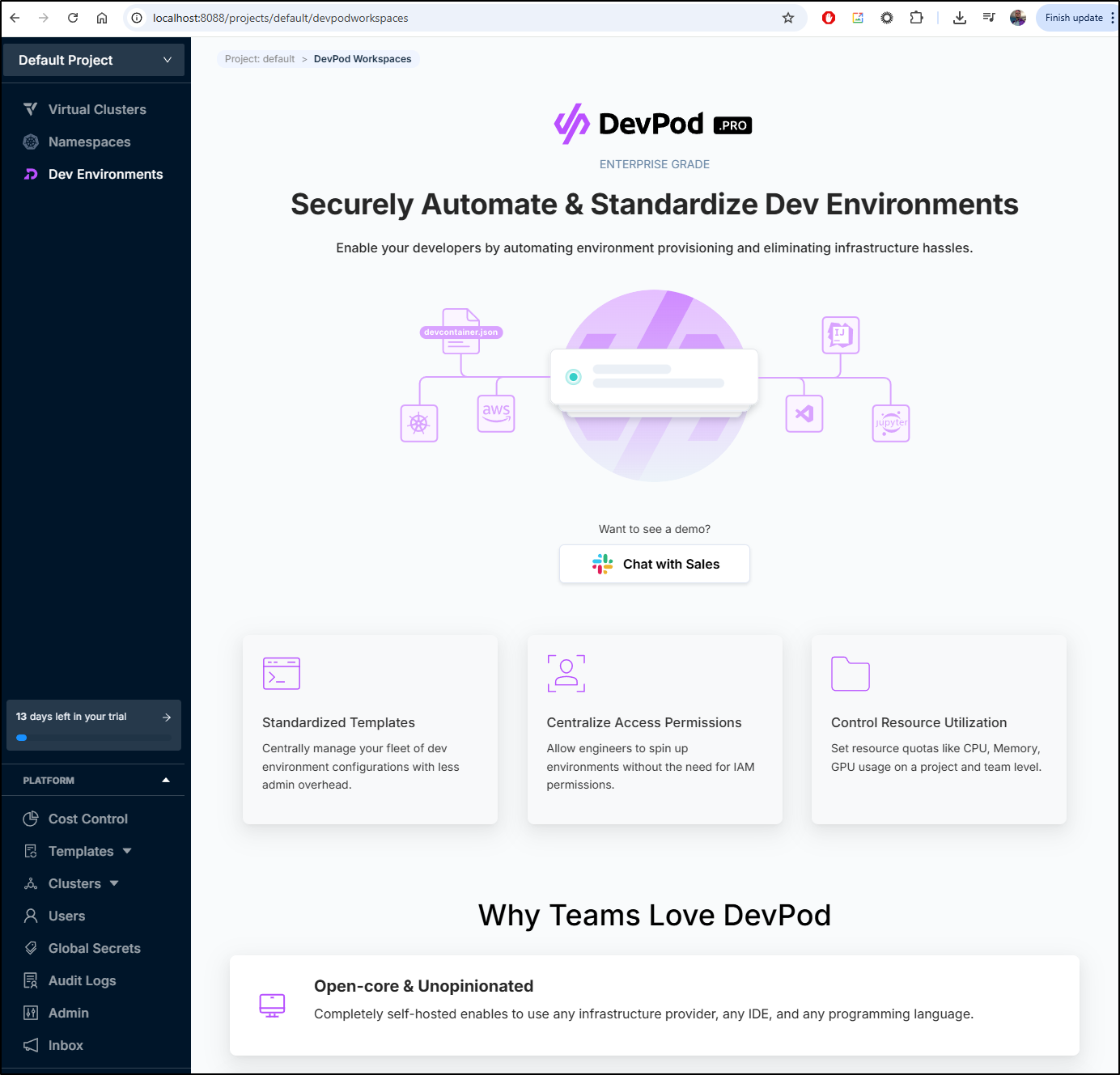Expand the Clusters dropdown arrow
Viewport: 1120px width, 1075px height.
pos(114,883)
